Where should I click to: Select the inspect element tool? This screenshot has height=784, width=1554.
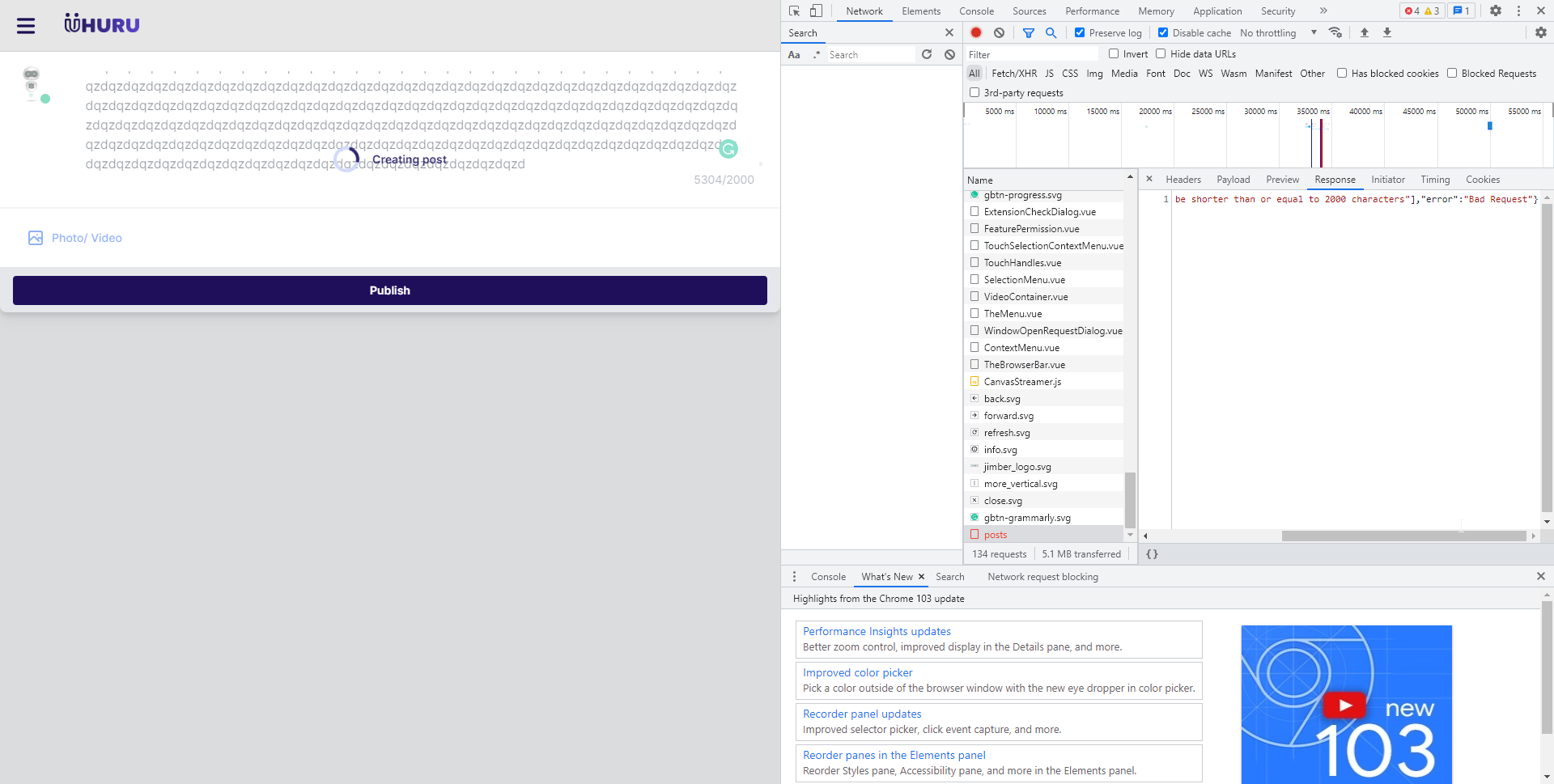[x=794, y=11]
